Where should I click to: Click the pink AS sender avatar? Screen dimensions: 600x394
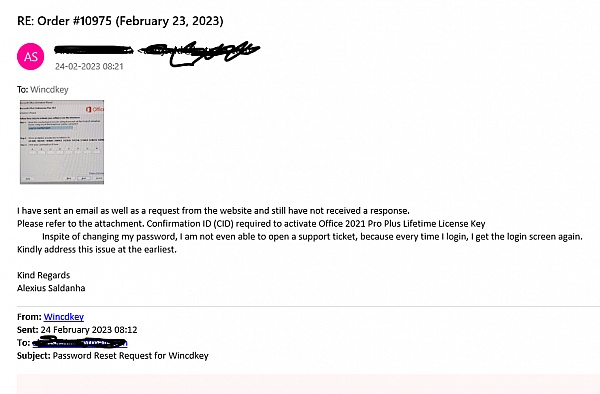coord(31,56)
